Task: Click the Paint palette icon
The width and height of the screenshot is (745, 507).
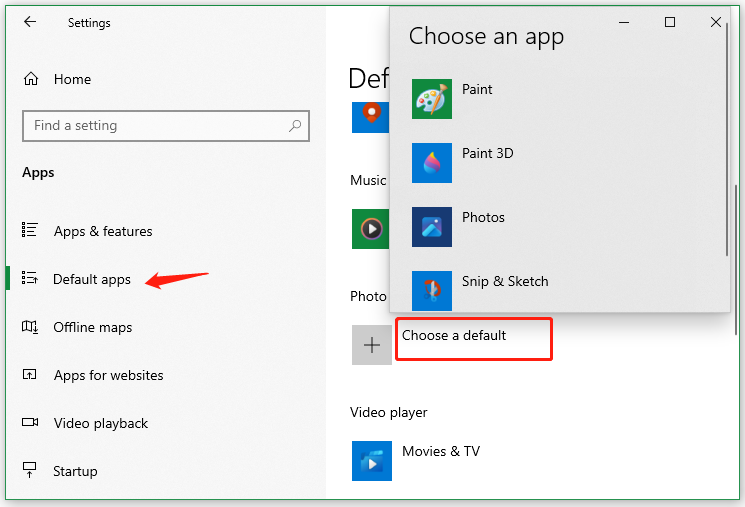Action: [x=431, y=99]
